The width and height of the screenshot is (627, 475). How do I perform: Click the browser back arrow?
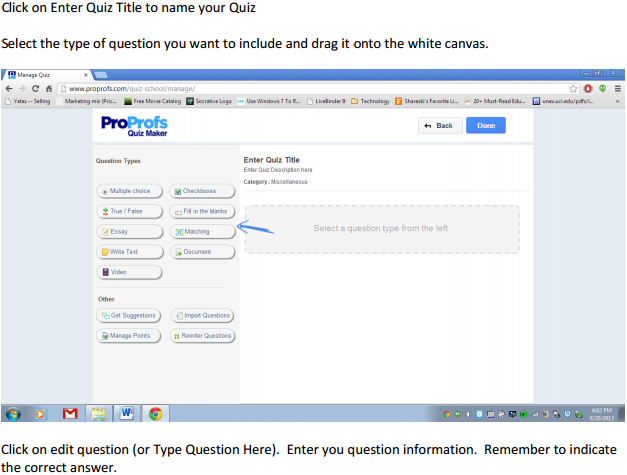tap(9, 89)
